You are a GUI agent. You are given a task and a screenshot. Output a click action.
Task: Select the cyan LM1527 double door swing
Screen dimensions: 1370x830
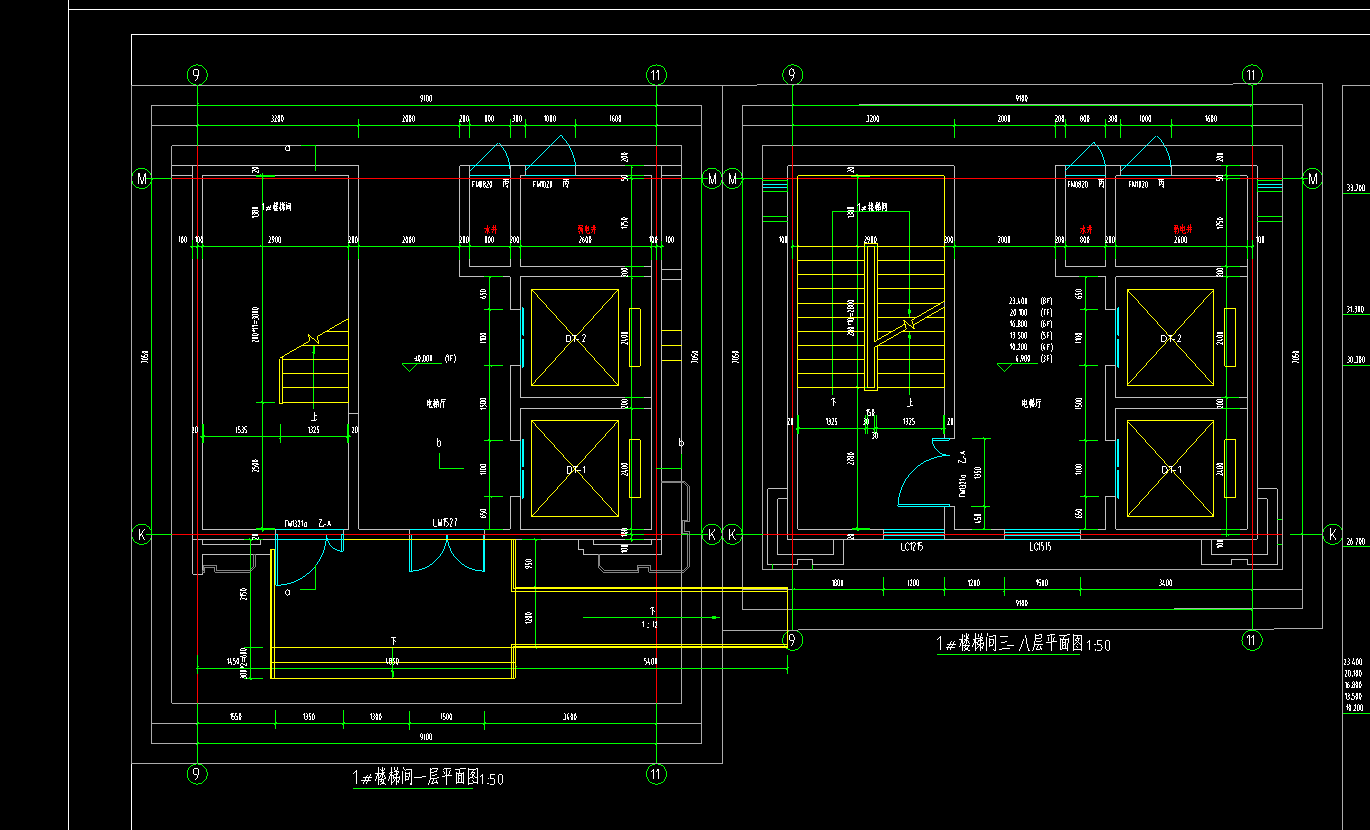tap(447, 554)
